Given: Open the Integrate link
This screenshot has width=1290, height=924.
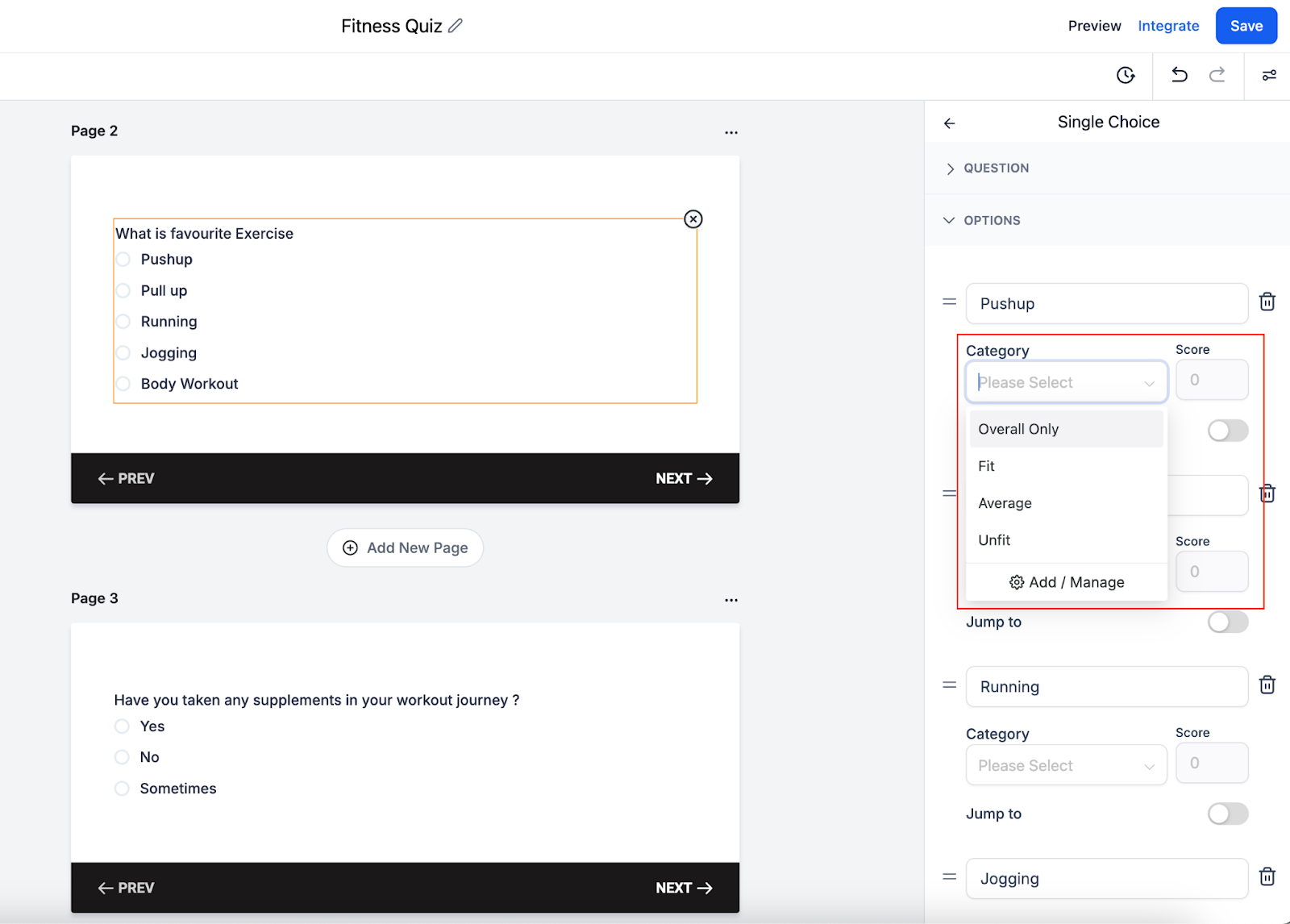Looking at the screenshot, I should coord(1168,26).
